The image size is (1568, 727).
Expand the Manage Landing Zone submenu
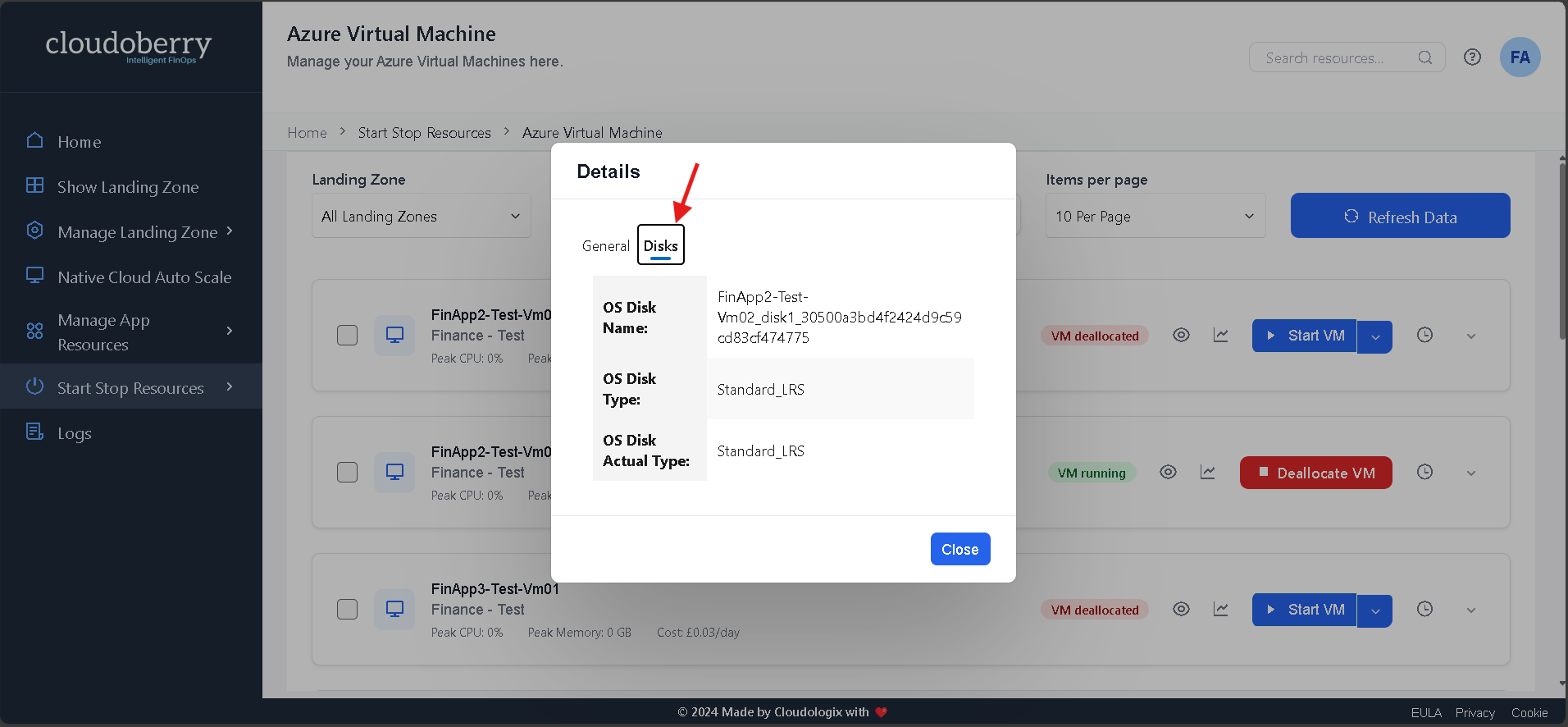tap(230, 231)
